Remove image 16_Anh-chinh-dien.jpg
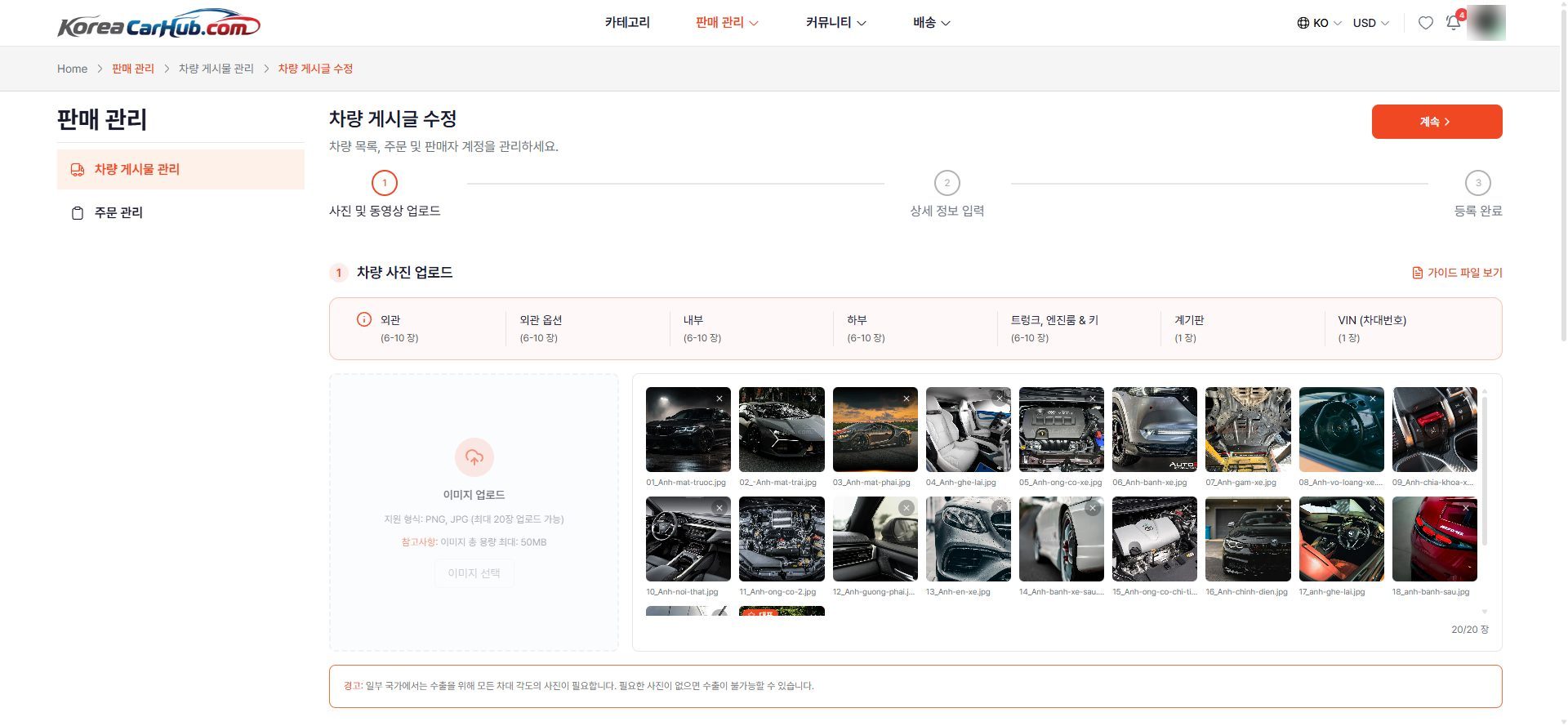Image resolution: width=1568 pixels, height=726 pixels. pyautogui.click(x=1280, y=508)
